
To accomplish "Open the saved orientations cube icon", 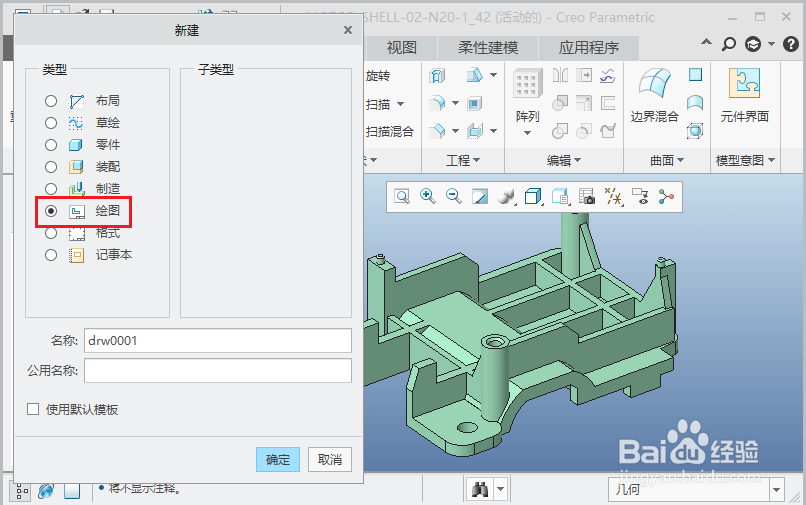I will [534, 196].
